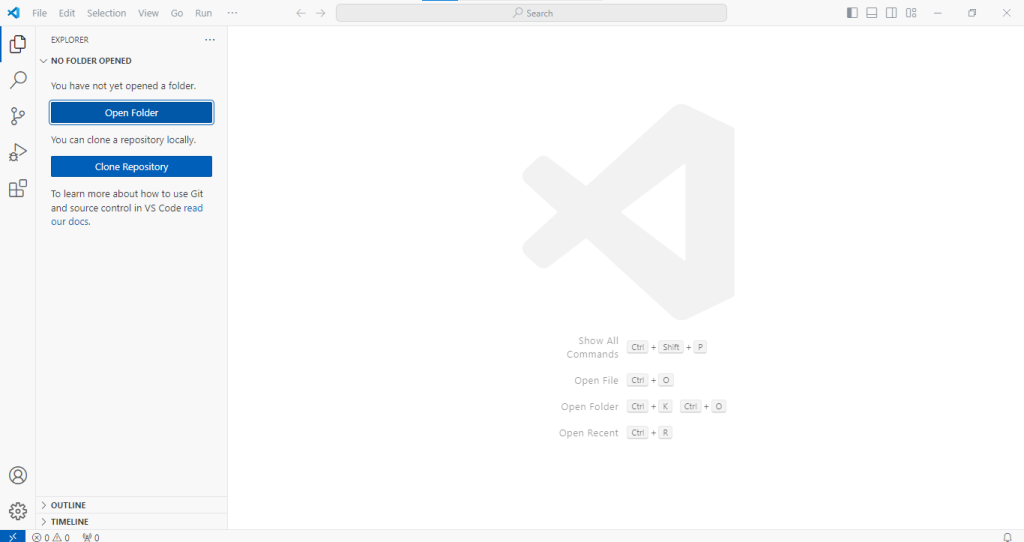Viewport: 1024px width, 542px height.
Task: Expand the Outline section
Action: [x=68, y=505]
